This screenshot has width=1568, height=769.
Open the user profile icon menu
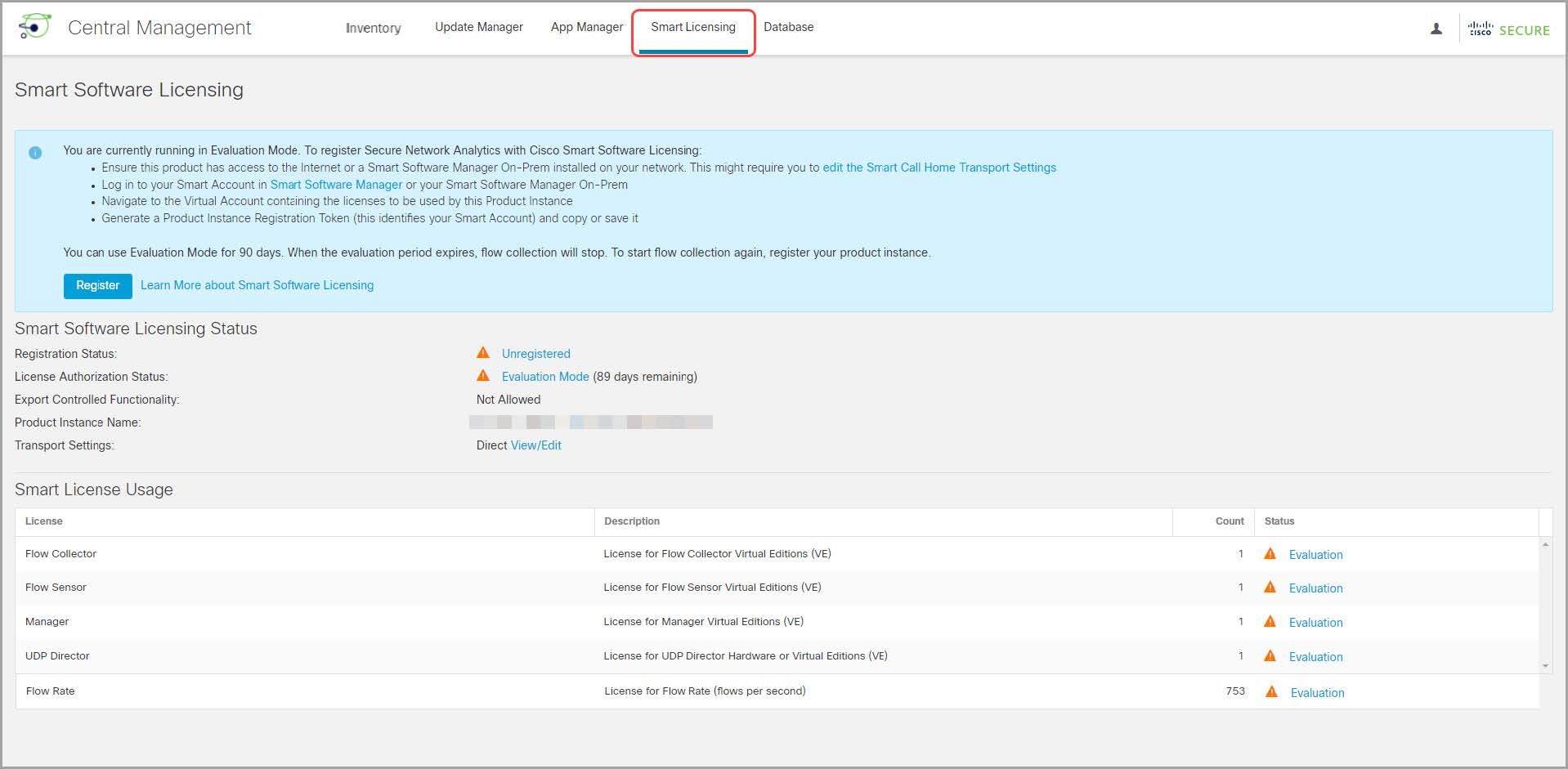point(1436,29)
